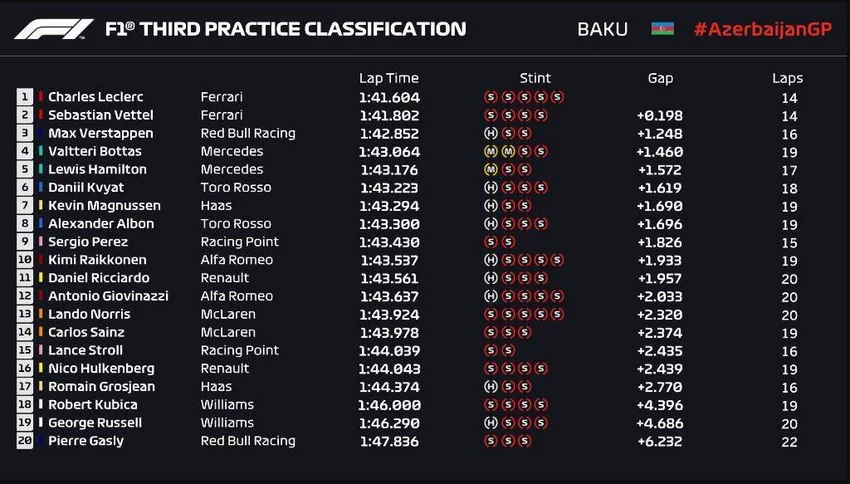Select the BAKU location label
This screenshot has width=850, height=484.
coord(603,29)
